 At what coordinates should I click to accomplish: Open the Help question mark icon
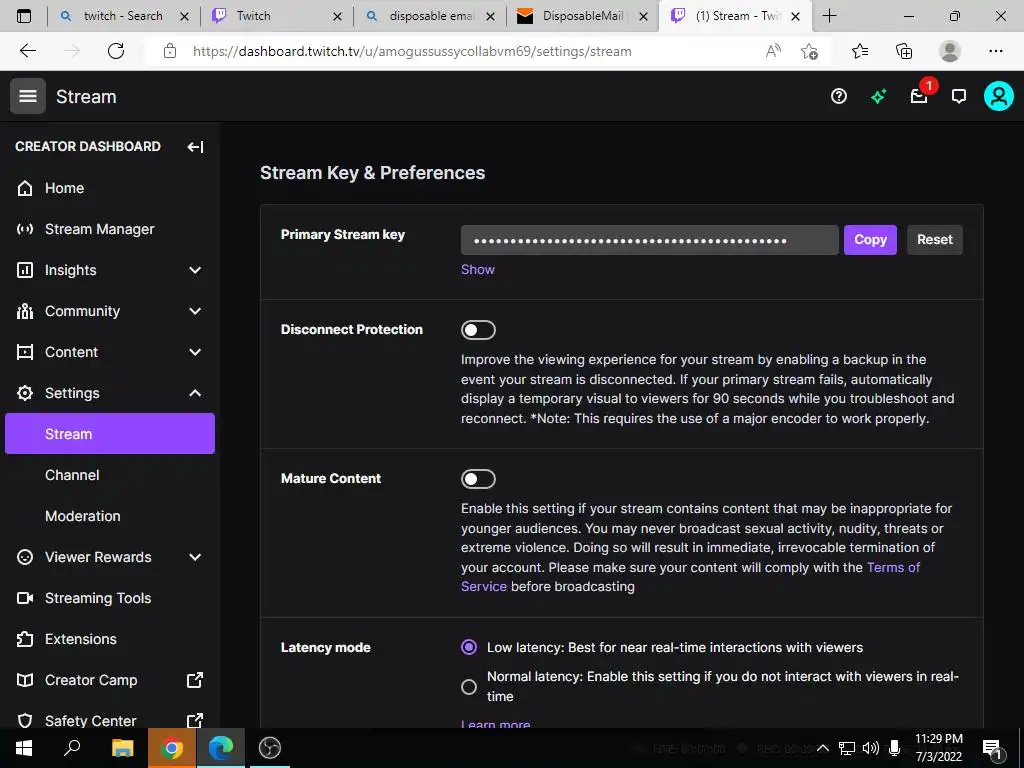(x=839, y=97)
